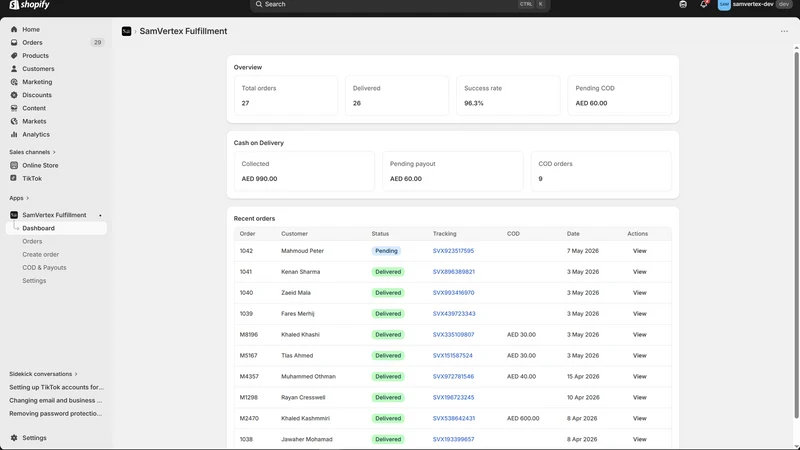Open the Products tag icon
Image resolution: width=800 pixels, height=450 pixels.
pyautogui.click(x=14, y=56)
